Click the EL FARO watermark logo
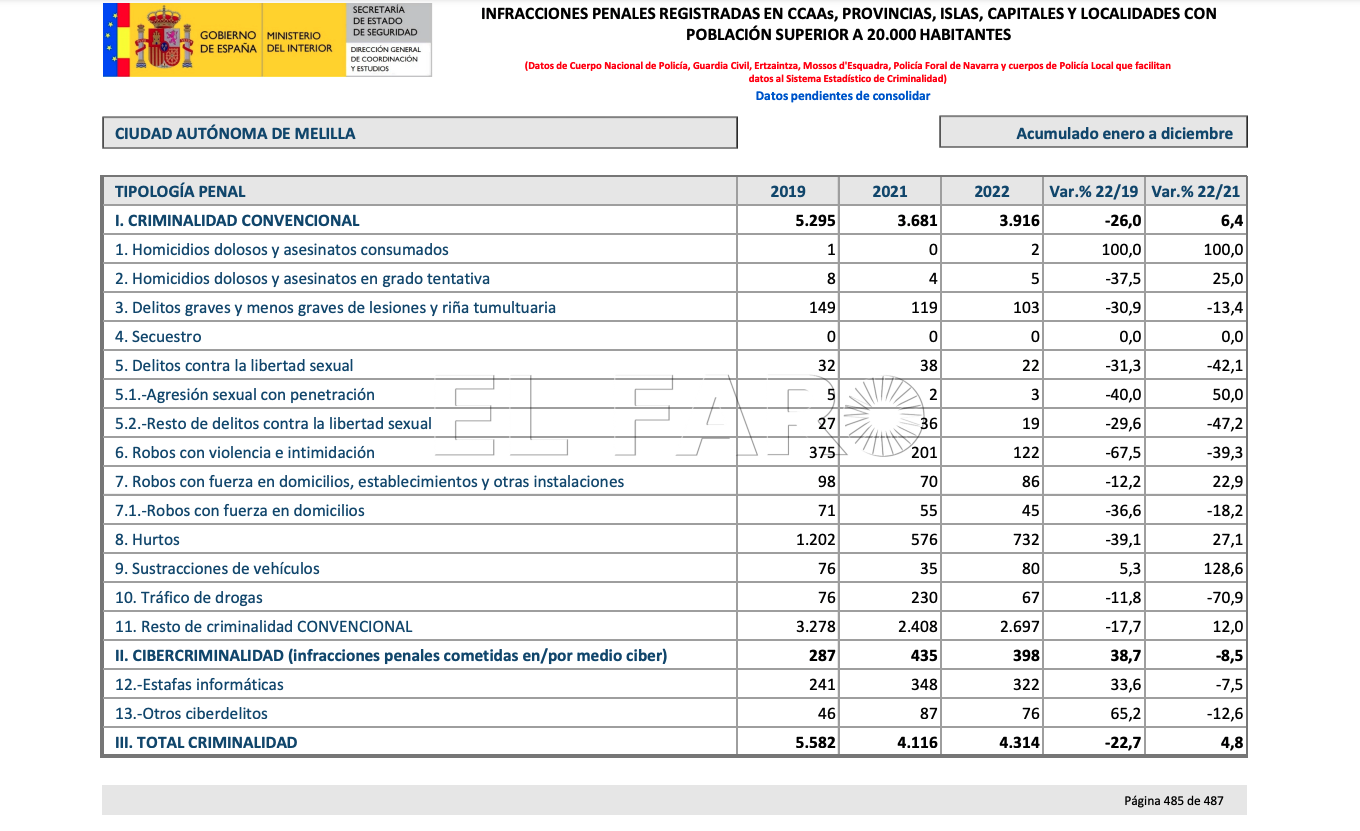This screenshot has height=831, width=1360. tap(690, 415)
